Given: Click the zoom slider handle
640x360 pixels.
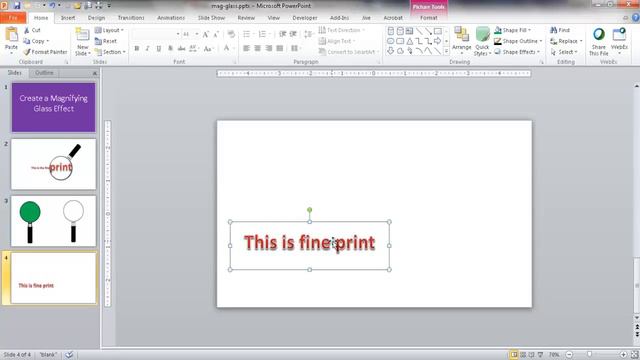Looking at the screenshot, I should [589, 355].
